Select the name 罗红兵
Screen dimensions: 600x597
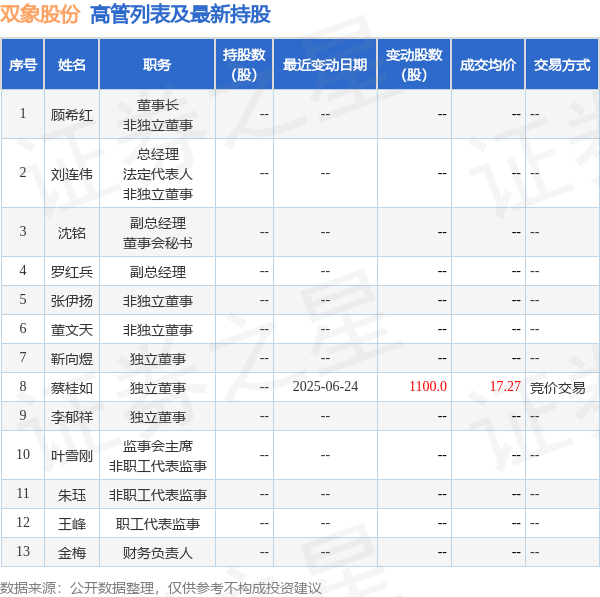(x=72, y=272)
